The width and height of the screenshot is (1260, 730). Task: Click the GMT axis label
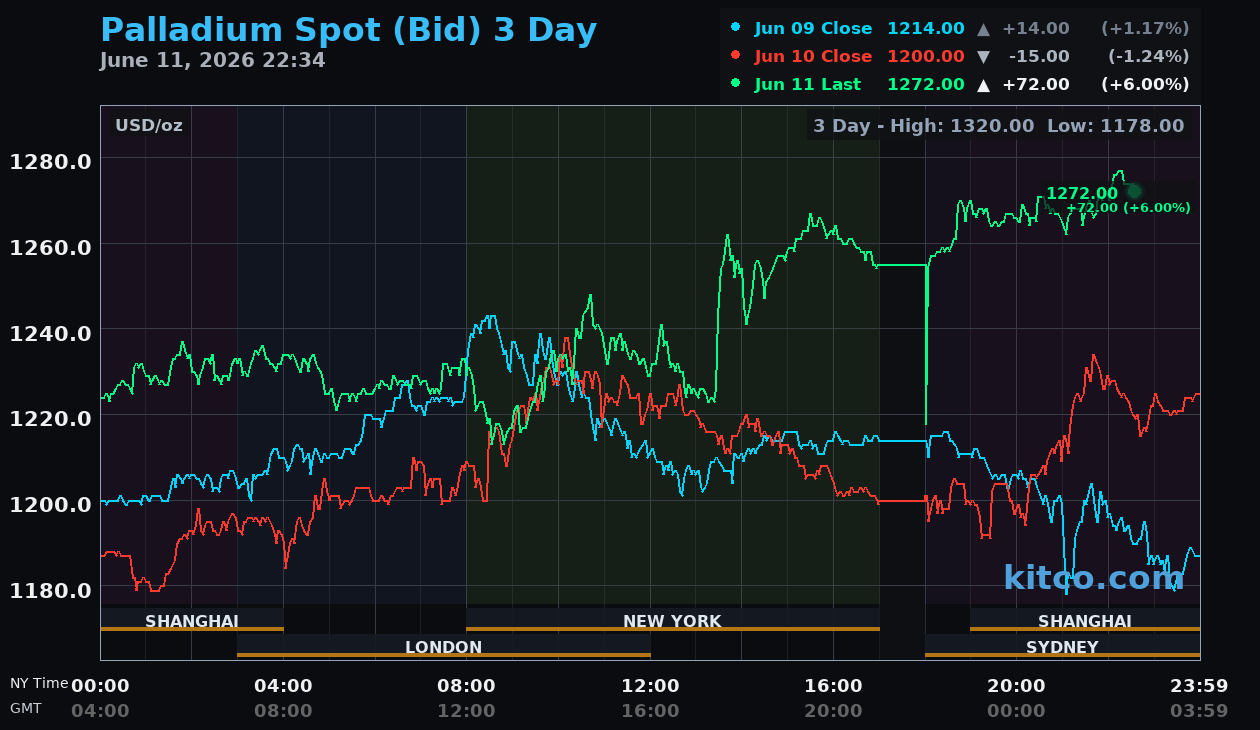pyautogui.click(x=26, y=708)
